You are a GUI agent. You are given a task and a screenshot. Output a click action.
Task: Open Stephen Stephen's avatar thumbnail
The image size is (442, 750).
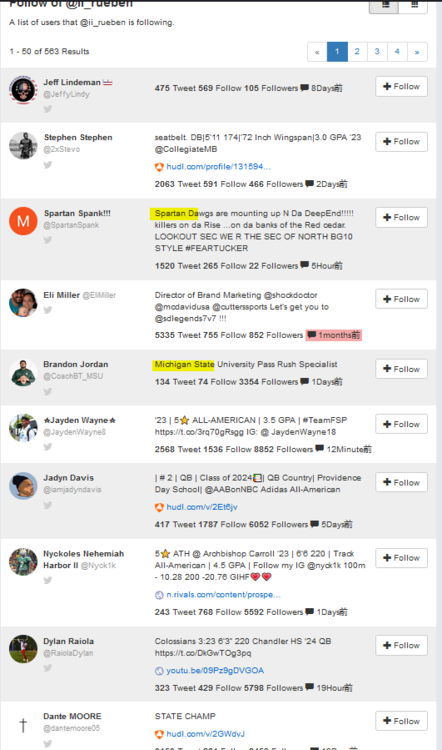point(23,145)
